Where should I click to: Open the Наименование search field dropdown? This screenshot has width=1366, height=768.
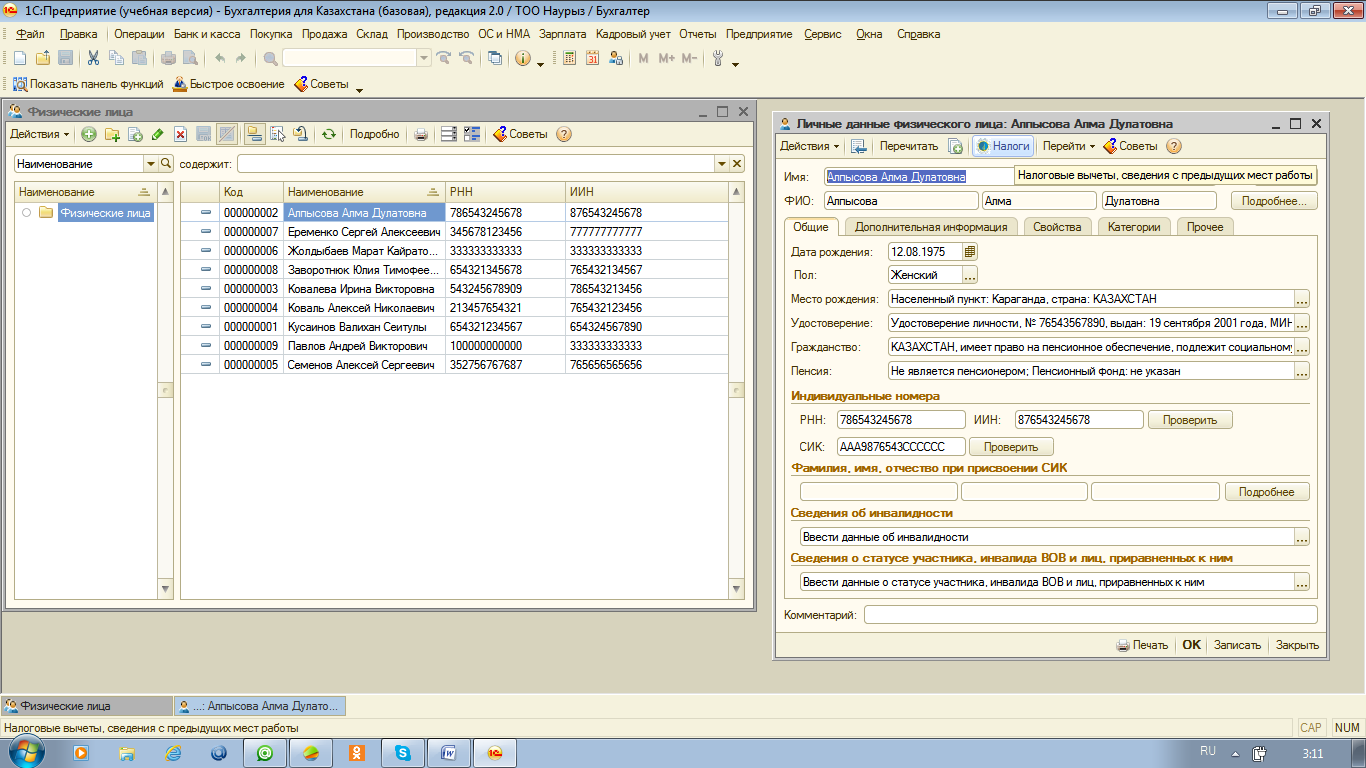pyautogui.click(x=151, y=164)
